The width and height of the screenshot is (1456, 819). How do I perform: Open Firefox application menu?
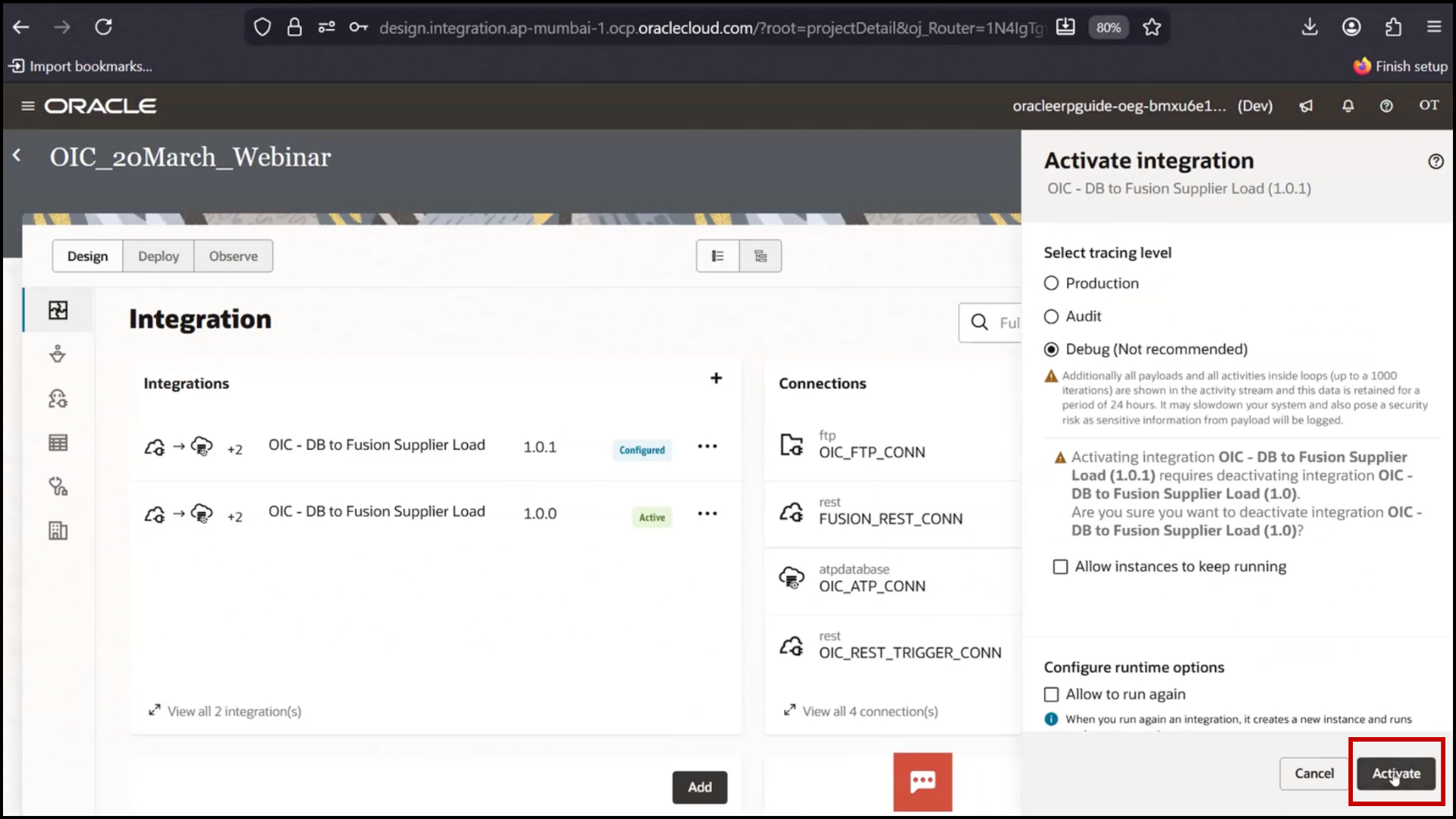pos(1434,27)
